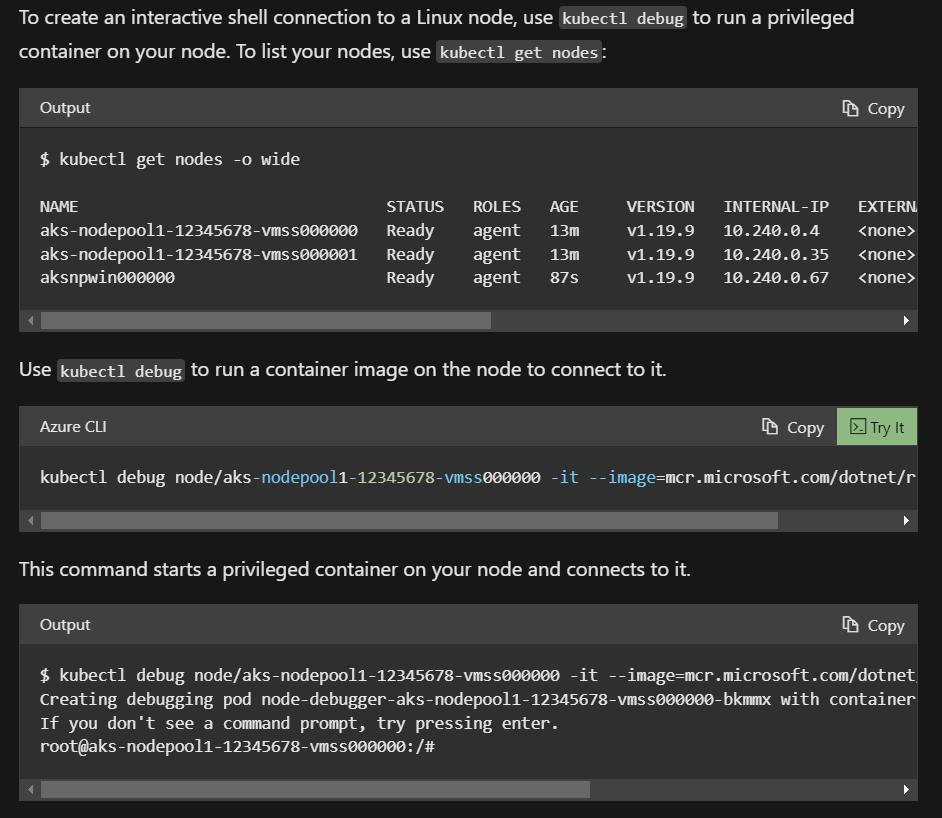Image resolution: width=942 pixels, height=818 pixels.
Task: Click the 'If you don't see a command prompt' line
Action: [299, 723]
